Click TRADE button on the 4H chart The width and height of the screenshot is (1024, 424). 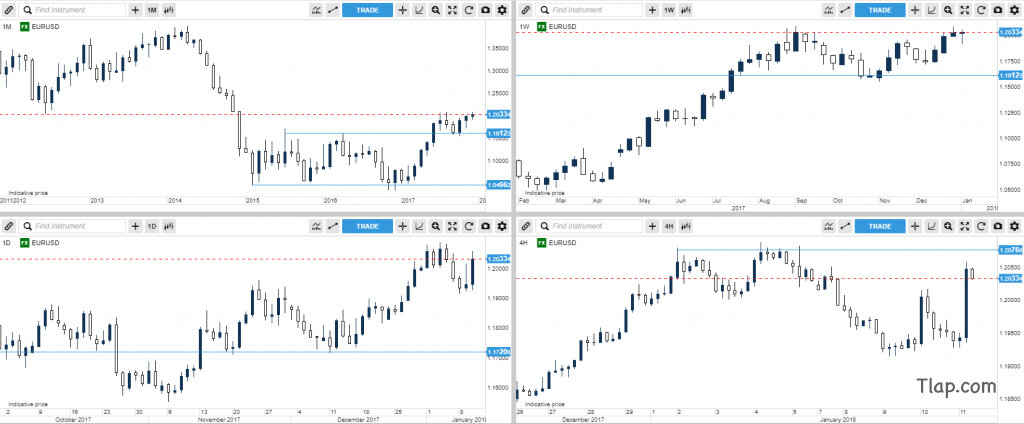pos(880,226)
